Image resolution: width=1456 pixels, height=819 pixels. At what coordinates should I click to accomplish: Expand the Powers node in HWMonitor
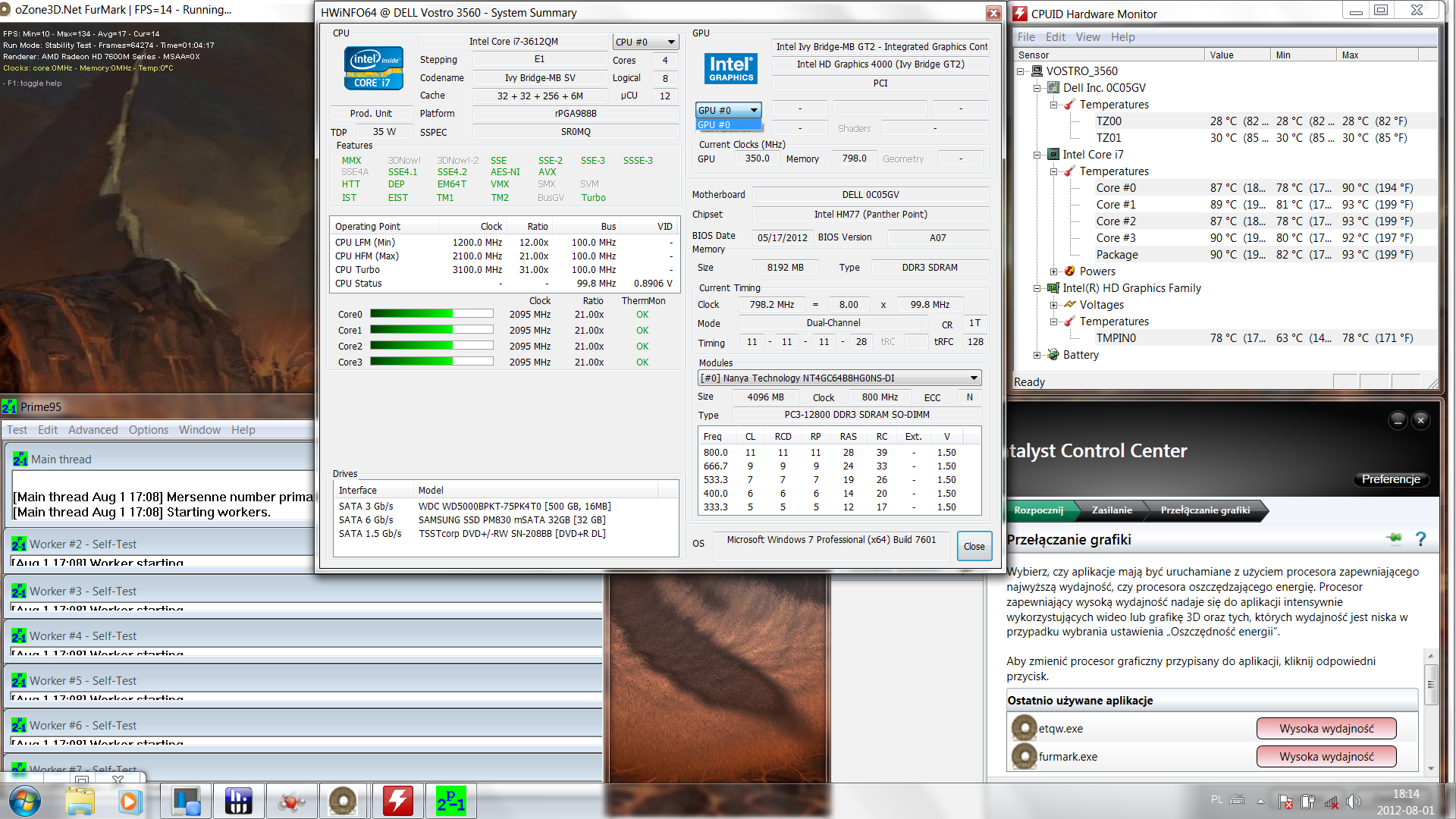coord(1053,271)
